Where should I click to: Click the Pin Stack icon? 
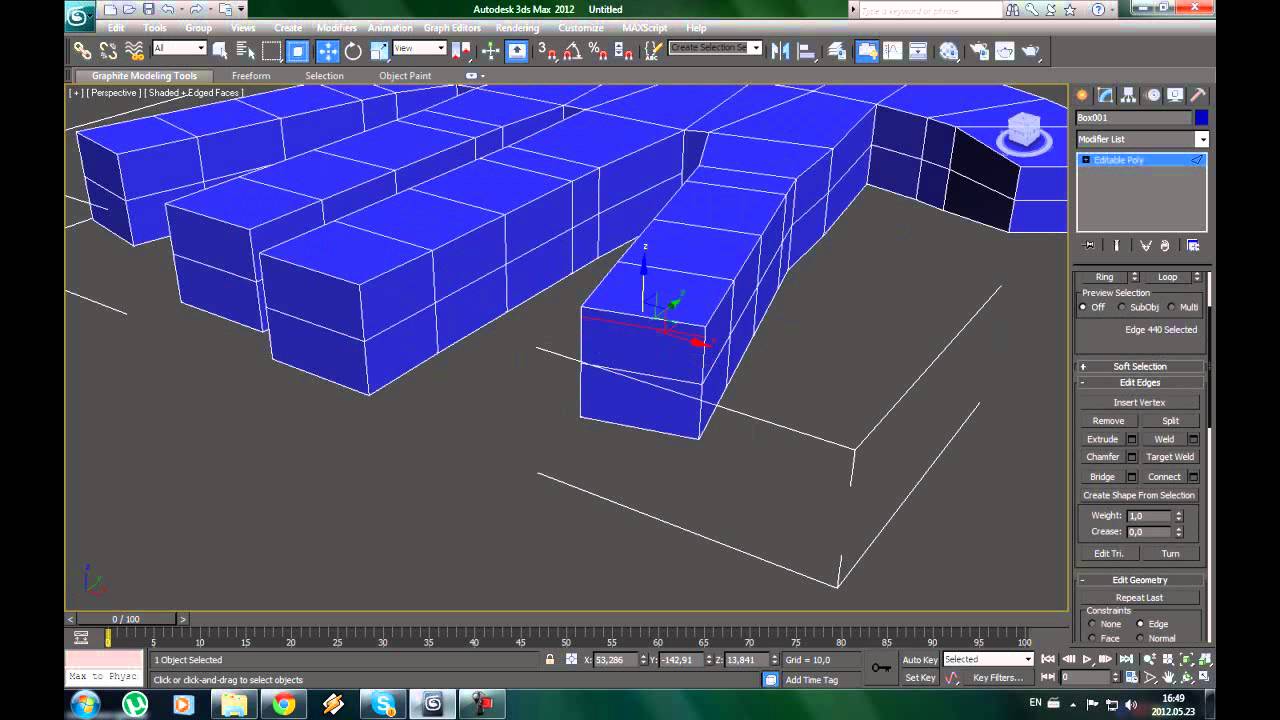(1090, 245)
